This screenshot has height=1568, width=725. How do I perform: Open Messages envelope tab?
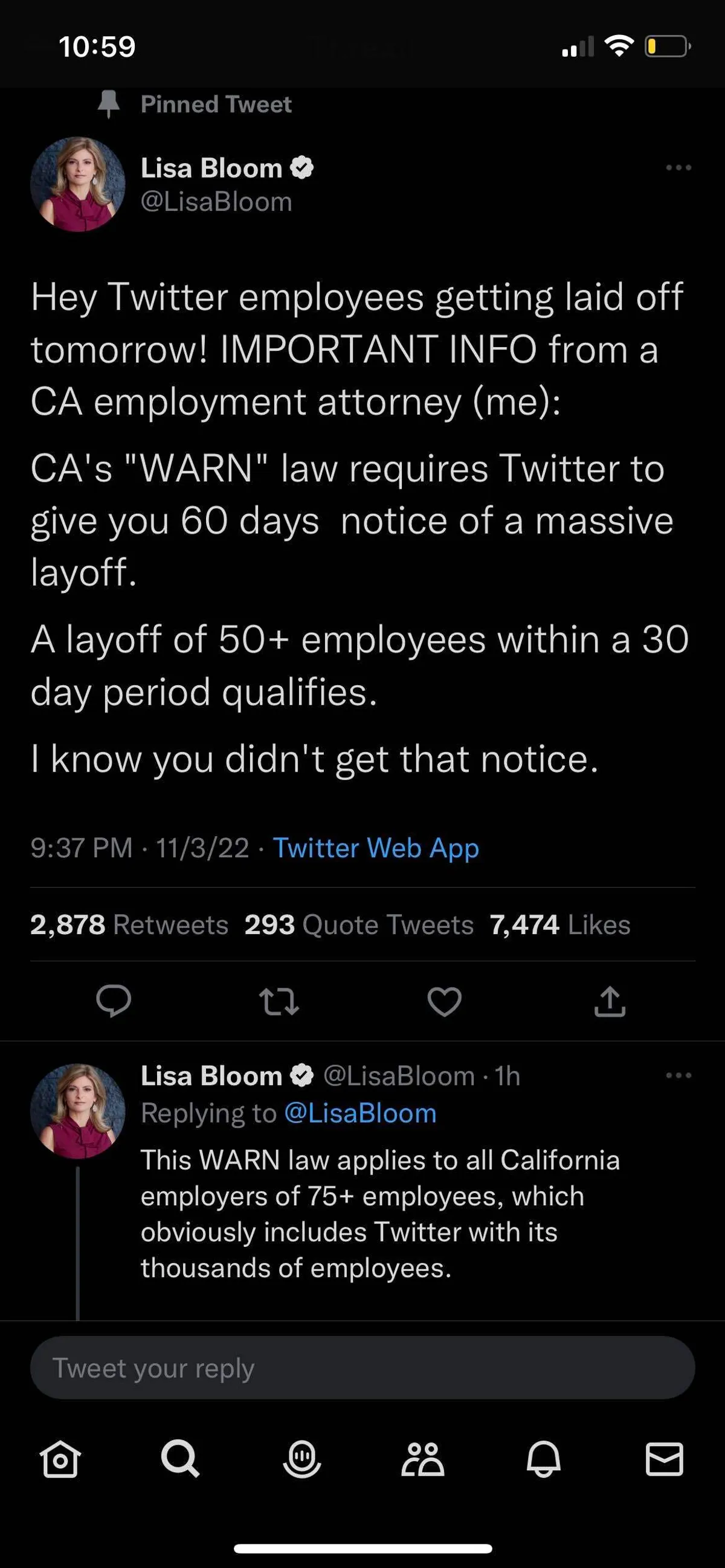[664, 1459]
